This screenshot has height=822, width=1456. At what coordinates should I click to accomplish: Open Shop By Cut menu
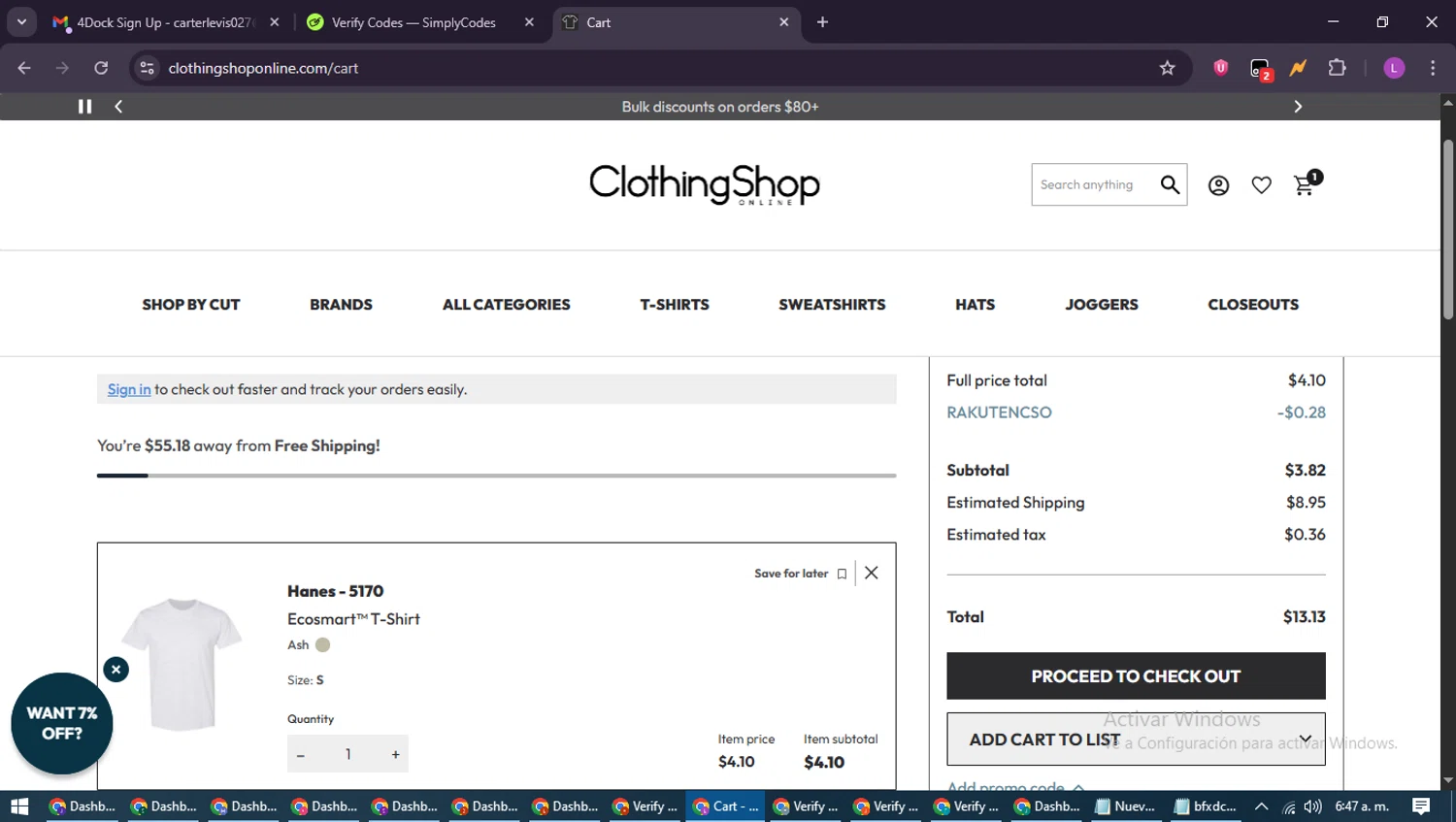[191, 305]
